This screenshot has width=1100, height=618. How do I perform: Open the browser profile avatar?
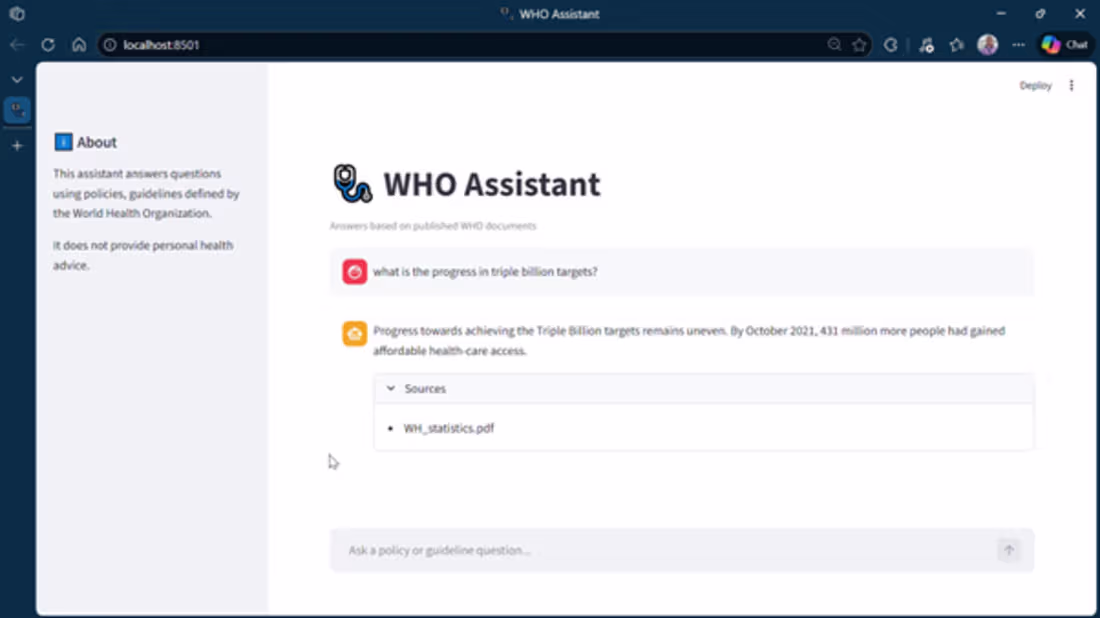click(x=988, y=45)
